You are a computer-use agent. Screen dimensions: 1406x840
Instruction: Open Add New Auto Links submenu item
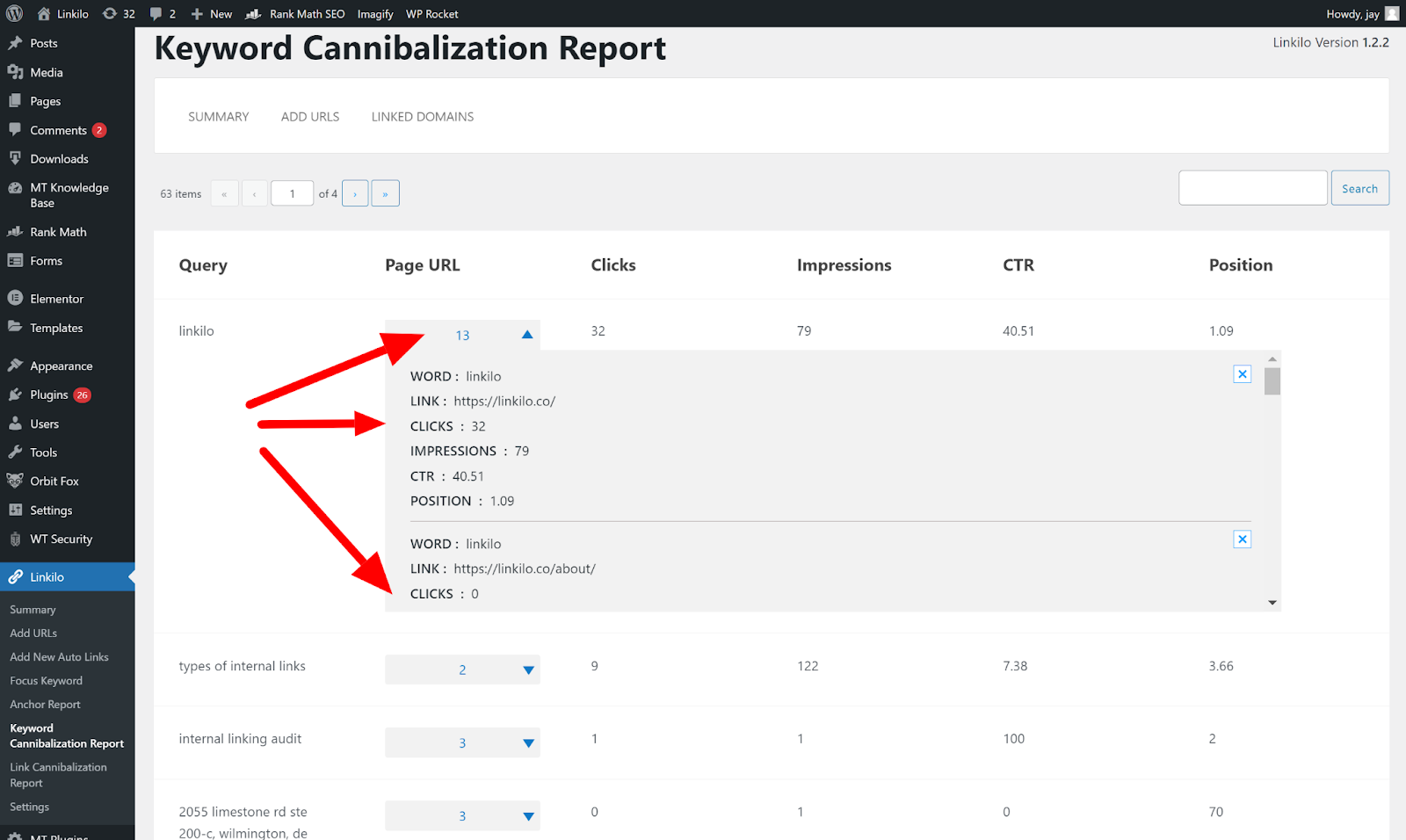click(x=60, y=657)
